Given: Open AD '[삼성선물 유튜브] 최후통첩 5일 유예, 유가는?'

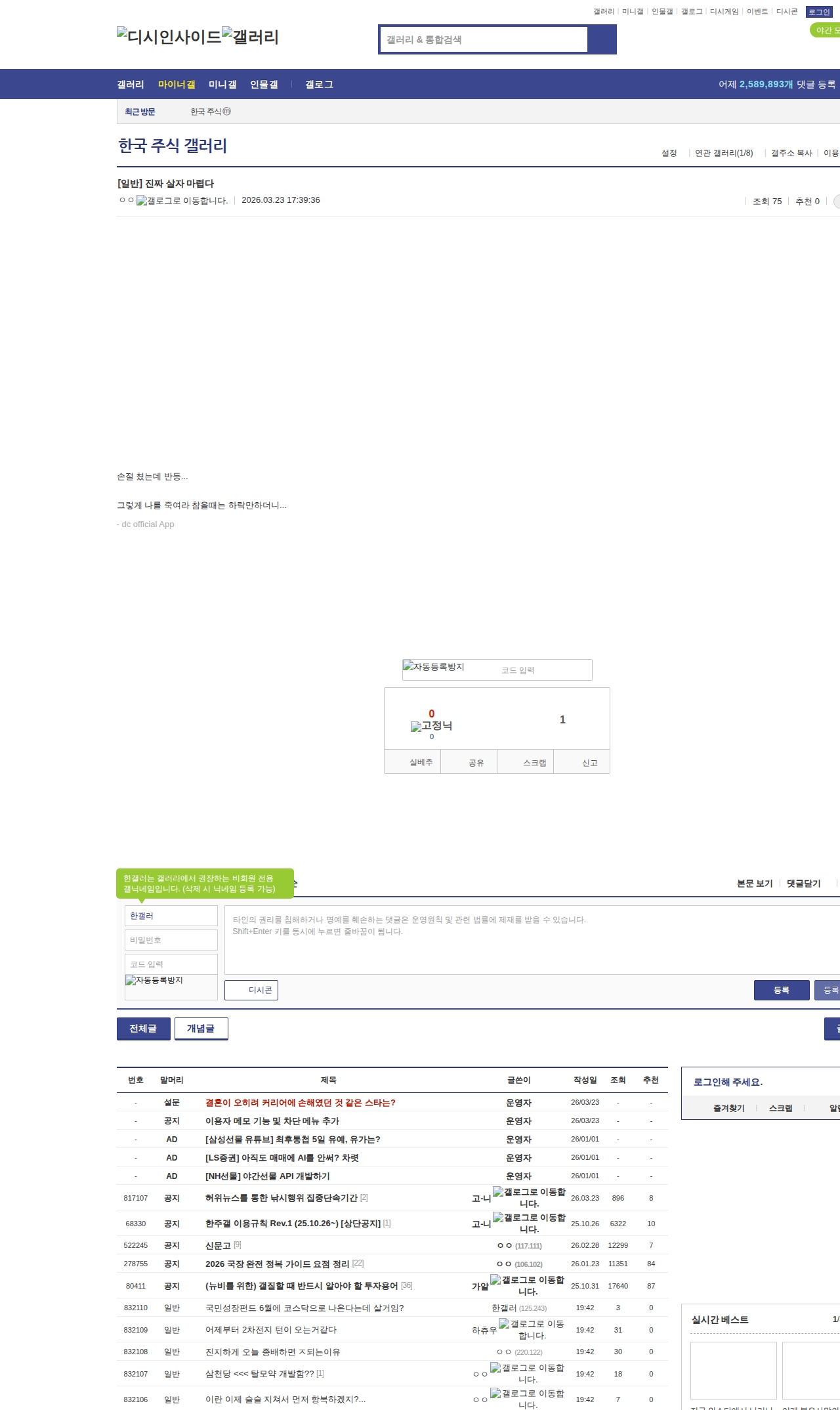Looking at the screenshot, I should click(x=293, y=1140).
